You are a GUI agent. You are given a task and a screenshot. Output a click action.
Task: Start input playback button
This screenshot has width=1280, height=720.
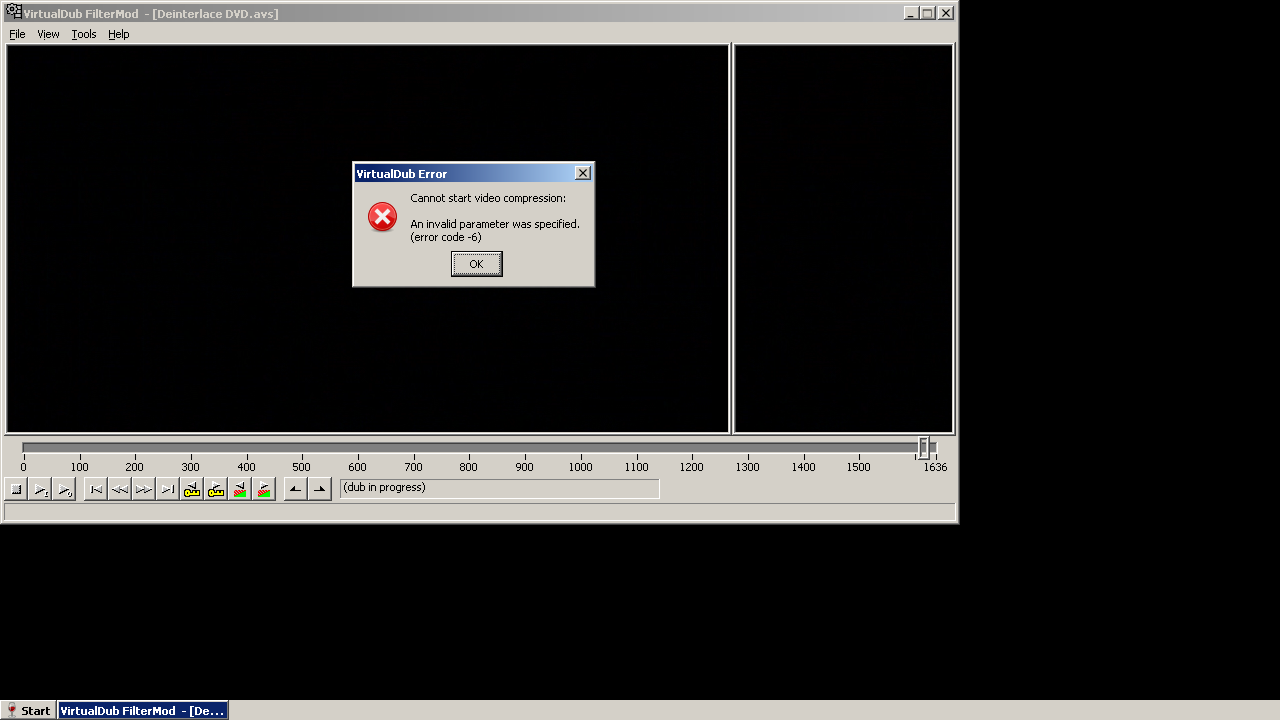tap(40, 489)
